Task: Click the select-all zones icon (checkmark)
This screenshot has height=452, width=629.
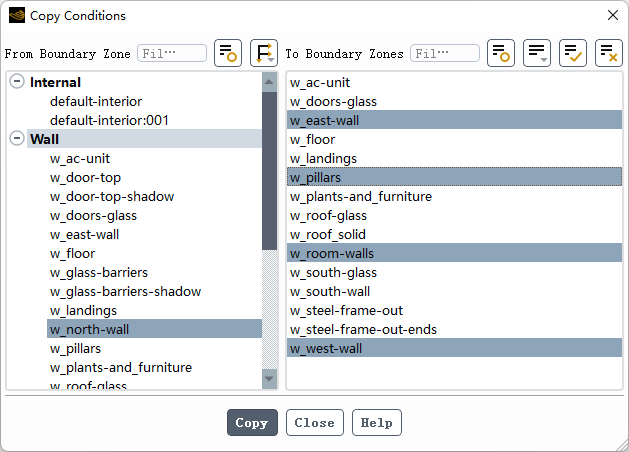Action: [573, 53]
